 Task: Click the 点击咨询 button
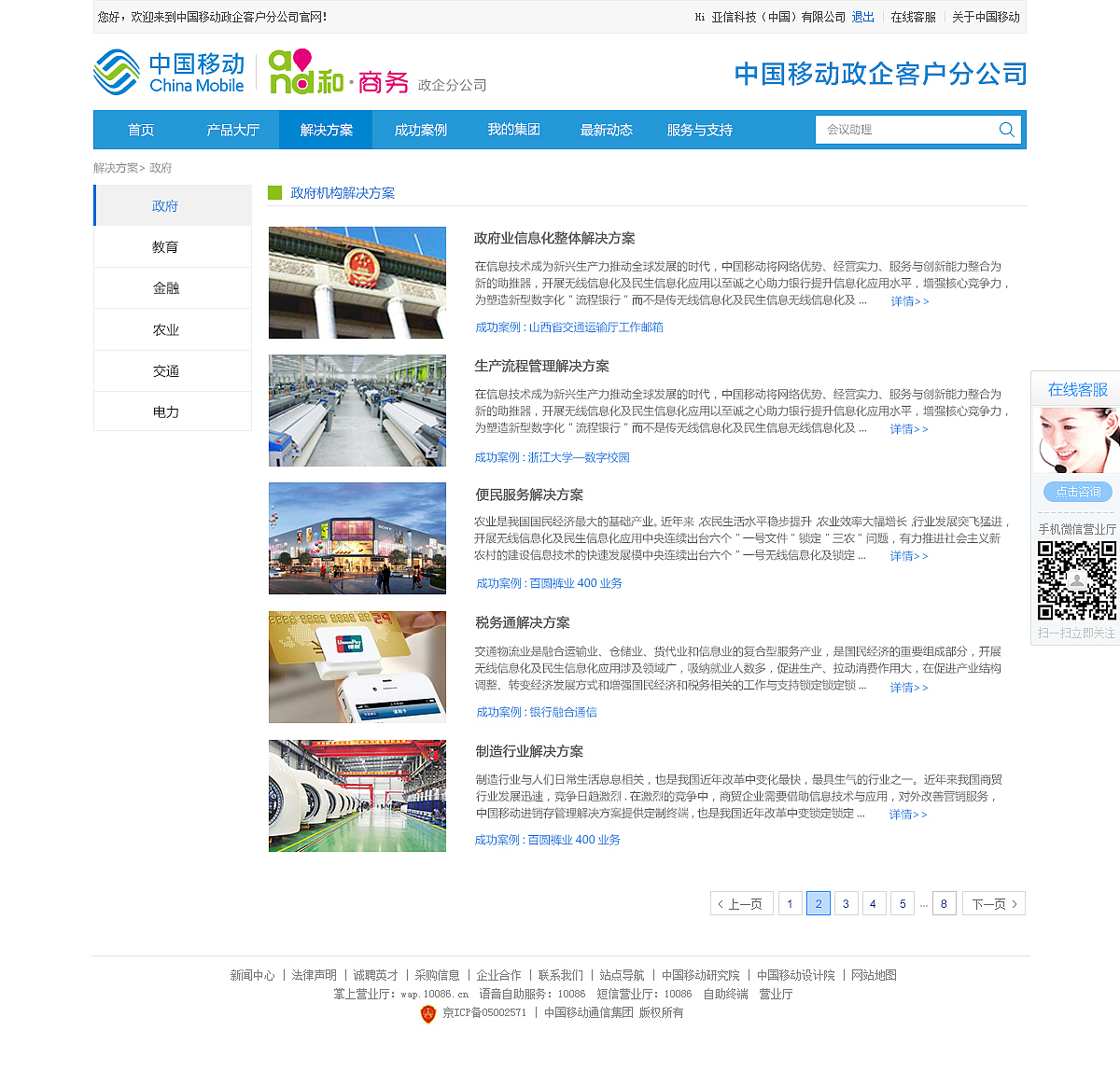click(x=1078, y=492)
